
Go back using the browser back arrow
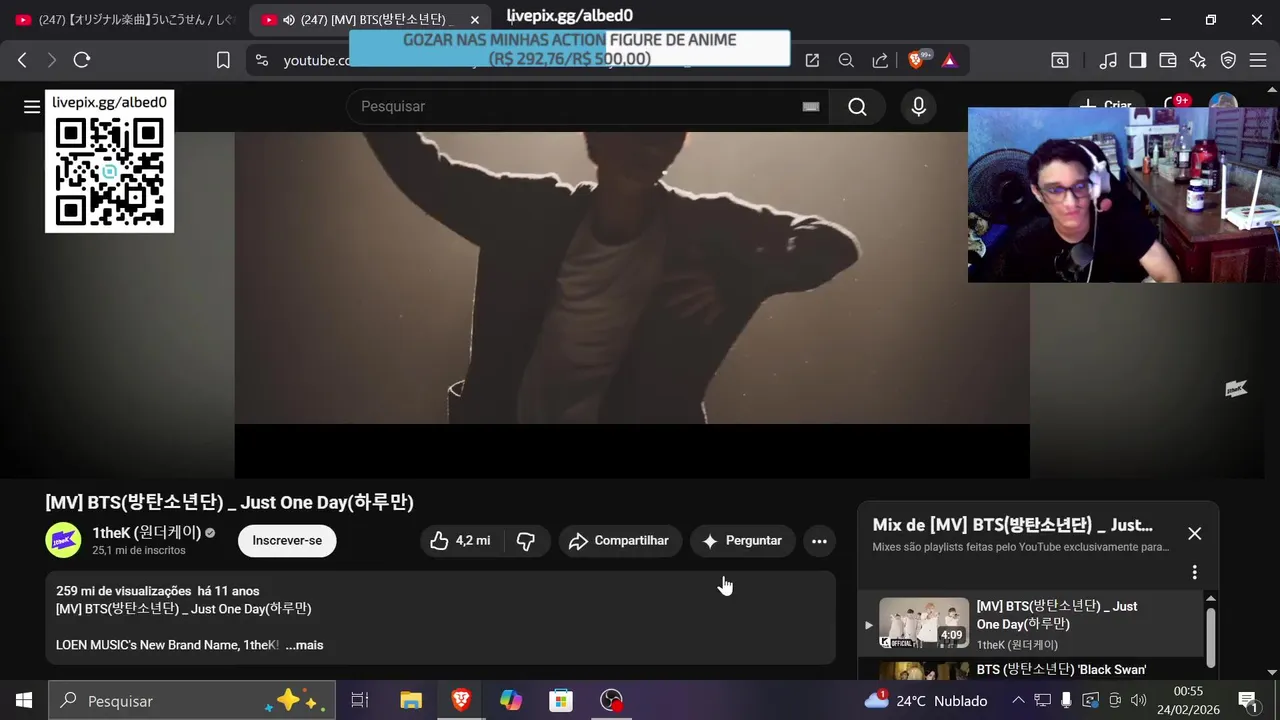[x=22, y=60]
